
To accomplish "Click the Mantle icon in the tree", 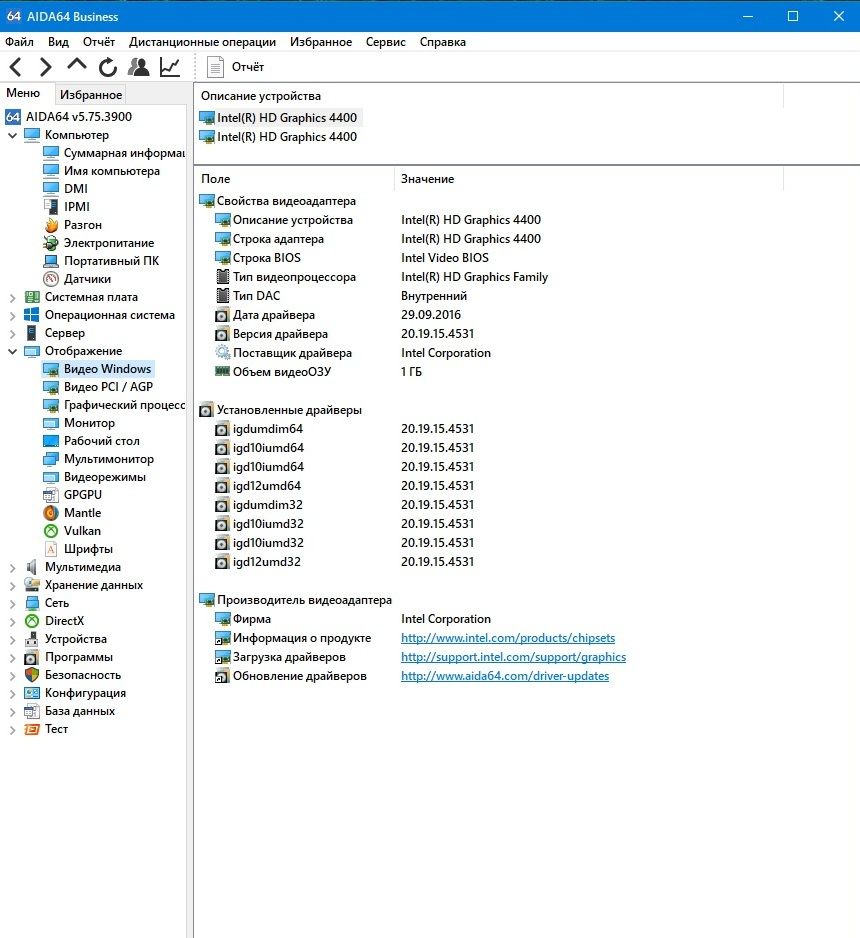I will pos(51,513).
